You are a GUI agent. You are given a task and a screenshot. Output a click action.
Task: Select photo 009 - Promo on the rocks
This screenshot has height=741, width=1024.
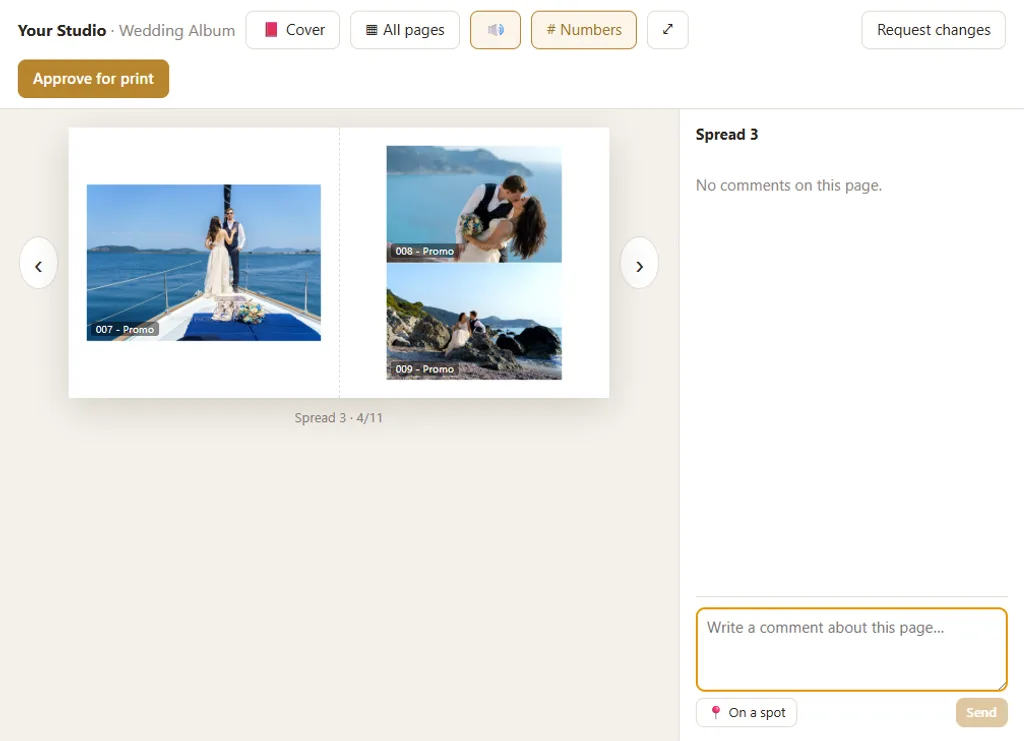pos(474,321)
